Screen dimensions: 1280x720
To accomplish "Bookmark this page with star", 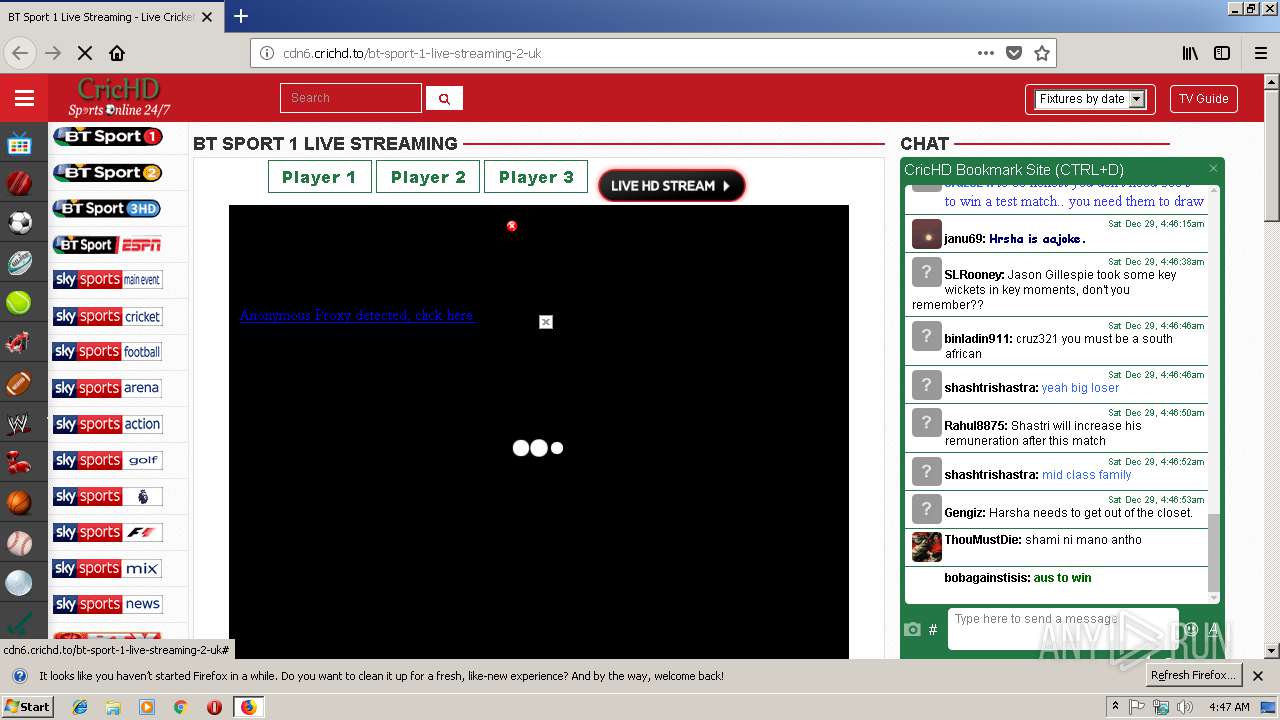I will (1042, 53).
